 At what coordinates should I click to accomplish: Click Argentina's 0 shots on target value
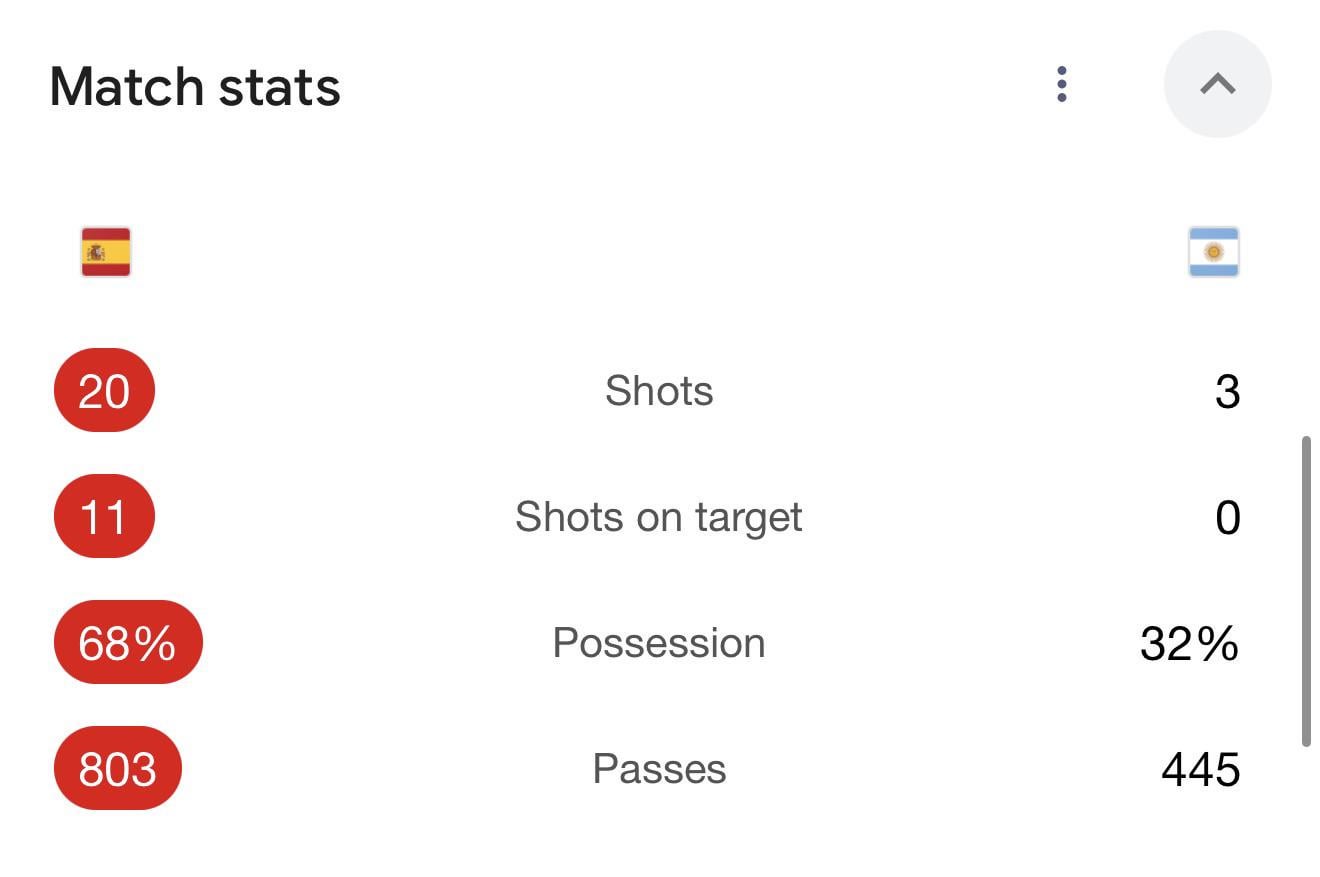[x=1227, y=518]
